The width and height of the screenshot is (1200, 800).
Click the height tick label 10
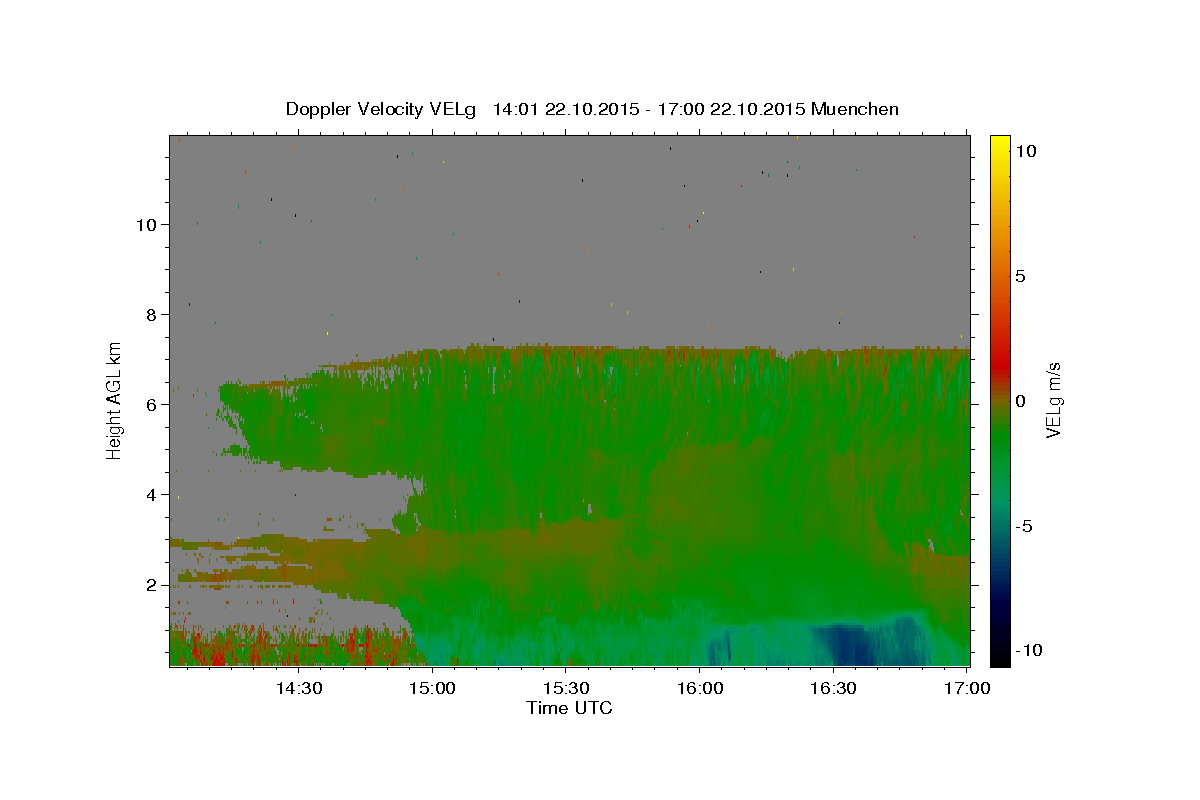[146, 225]
